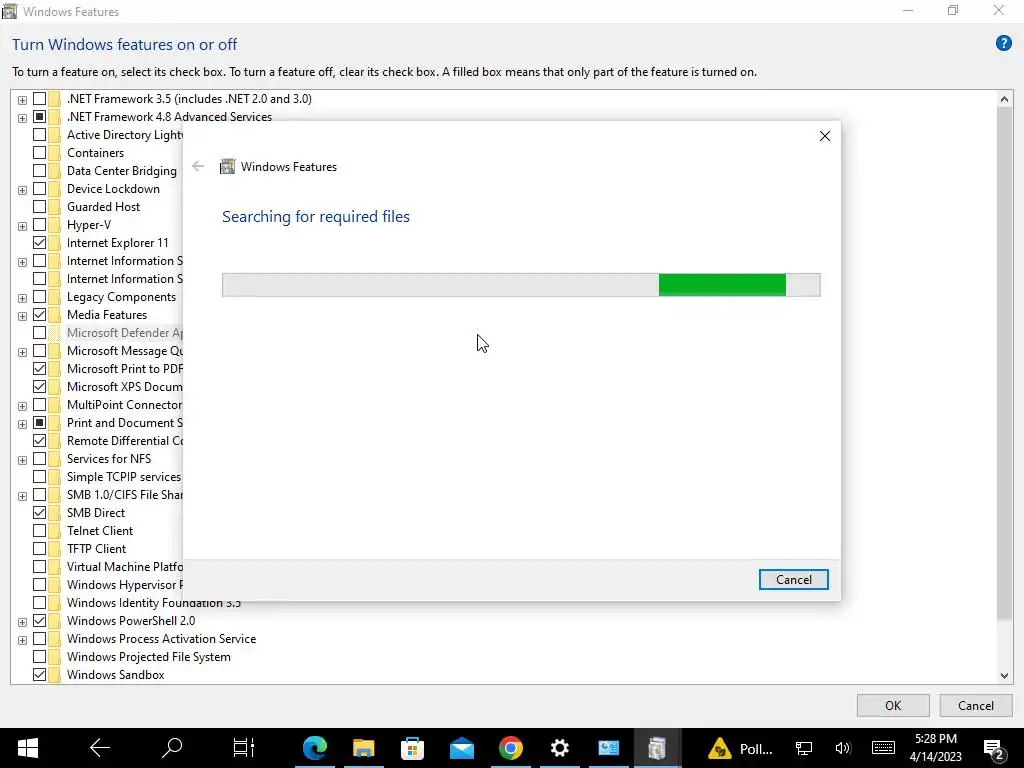Expand Media Features node

coord(22,316)
